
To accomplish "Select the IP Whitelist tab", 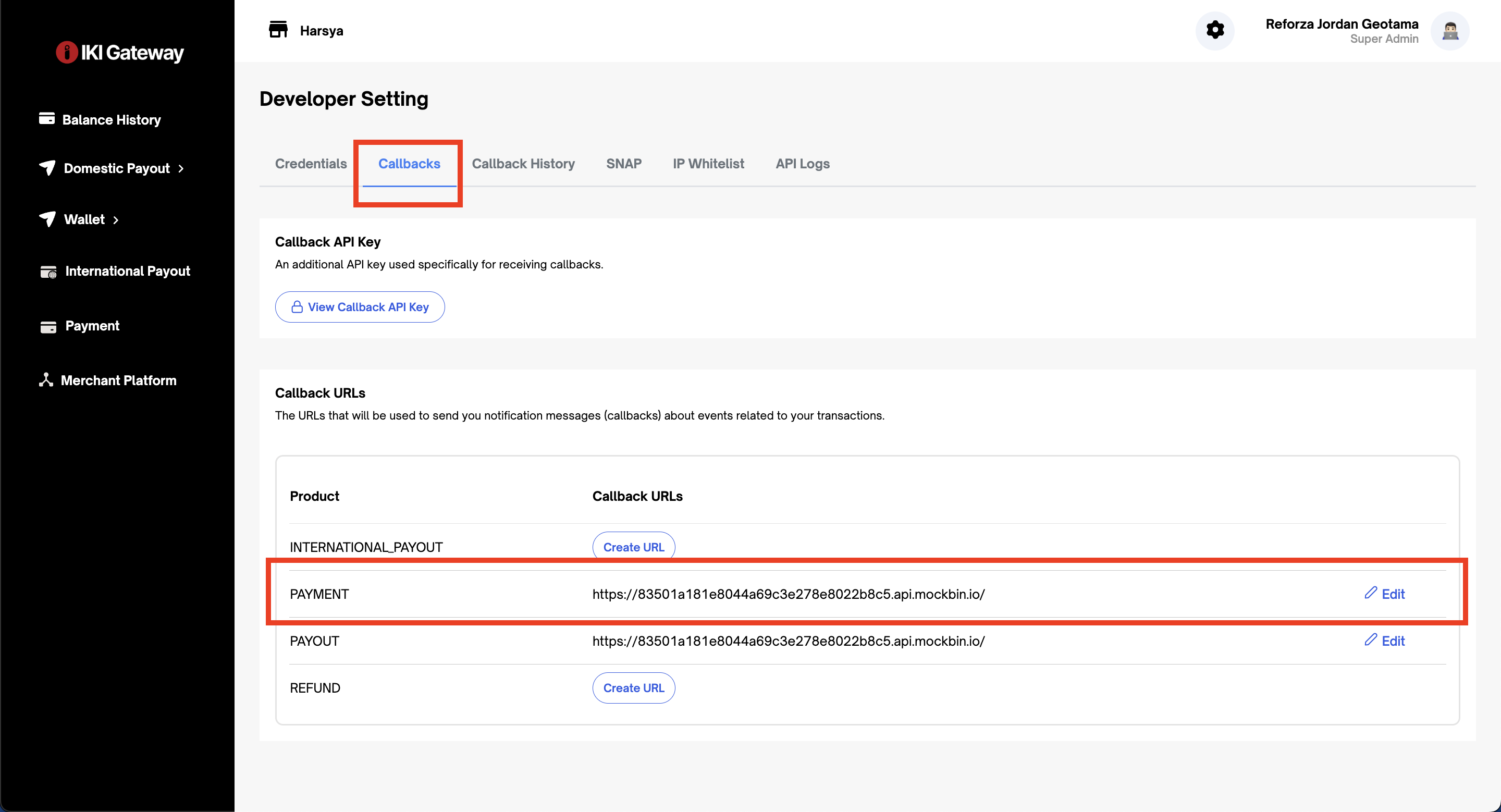I will pyautogui.click(x=708, y=164).
